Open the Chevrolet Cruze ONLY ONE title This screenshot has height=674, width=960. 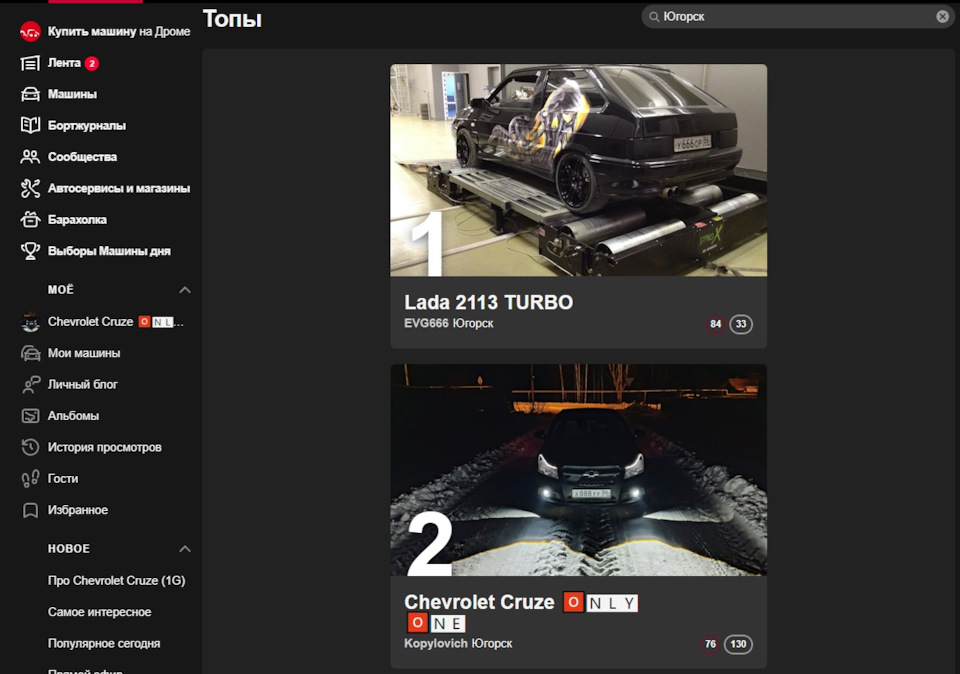coord(521,612)
